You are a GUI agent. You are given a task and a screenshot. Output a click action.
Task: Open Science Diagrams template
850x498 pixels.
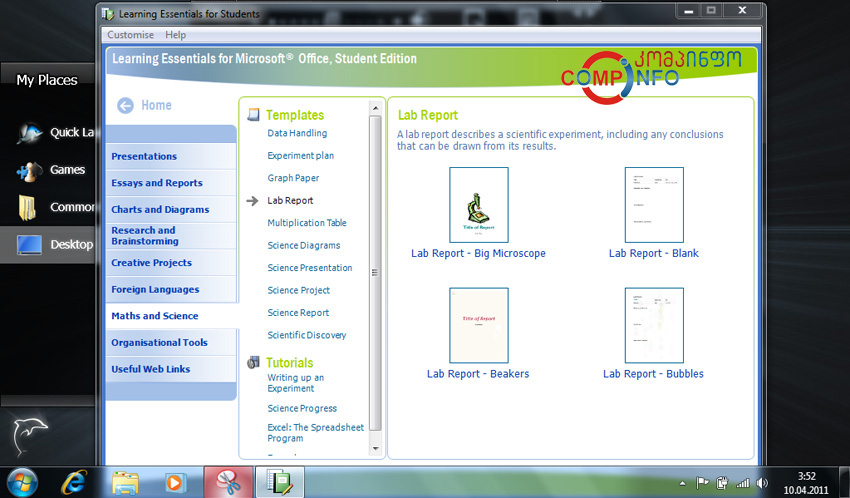pos(304,245)
